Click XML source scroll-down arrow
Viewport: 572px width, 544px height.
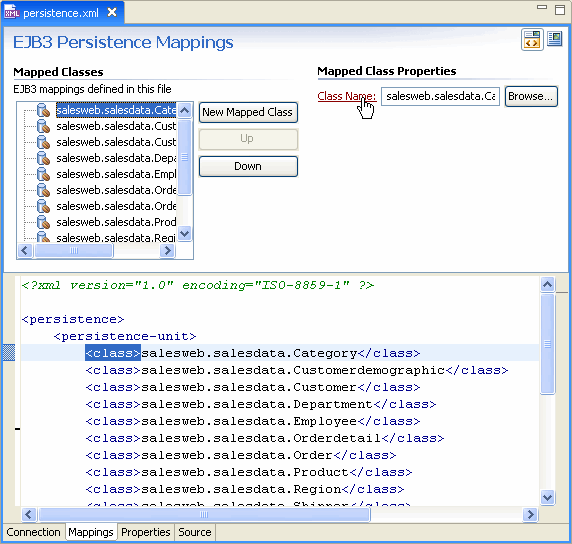coord(548,497)
